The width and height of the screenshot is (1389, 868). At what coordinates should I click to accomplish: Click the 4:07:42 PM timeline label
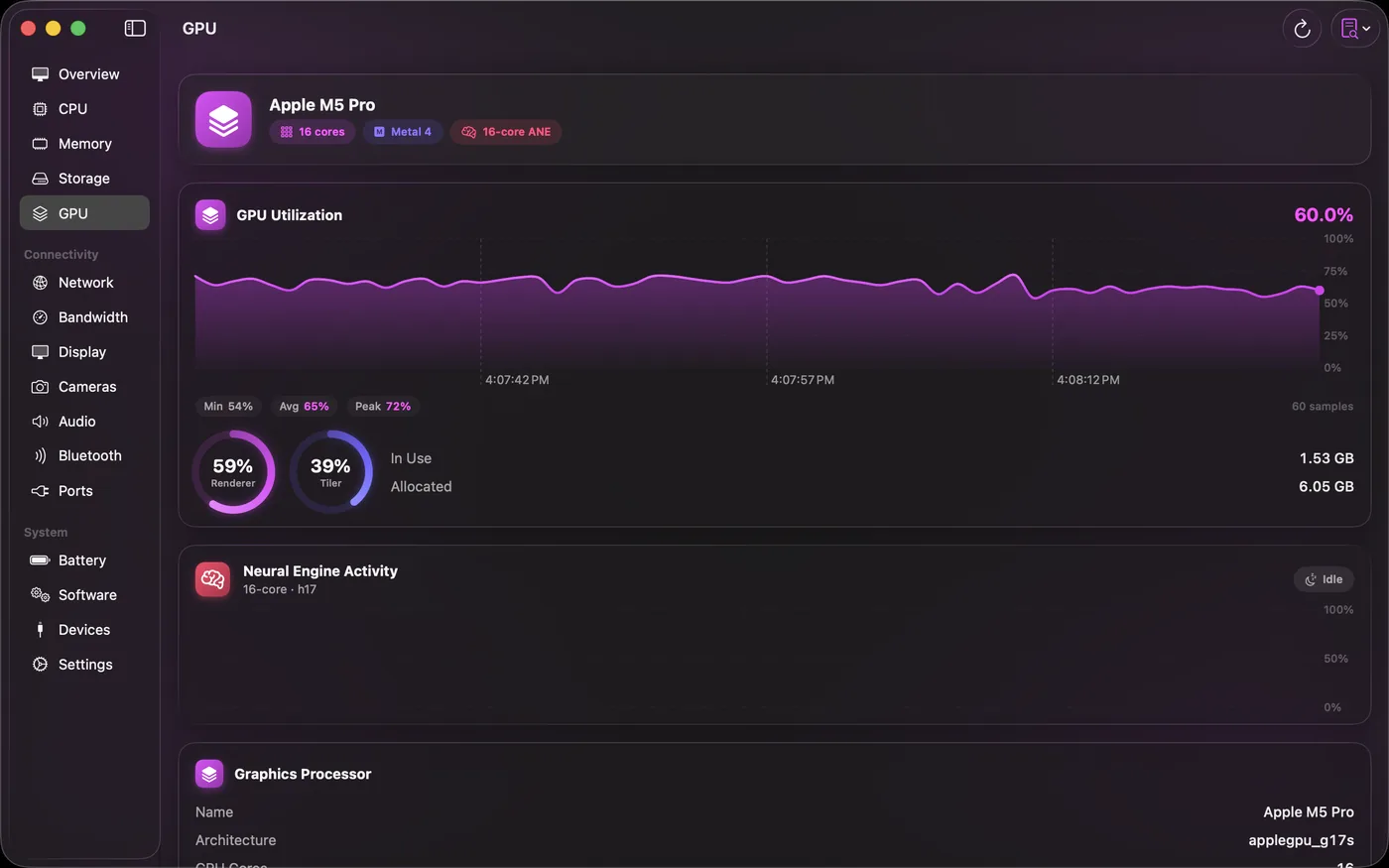click(517, 380)
